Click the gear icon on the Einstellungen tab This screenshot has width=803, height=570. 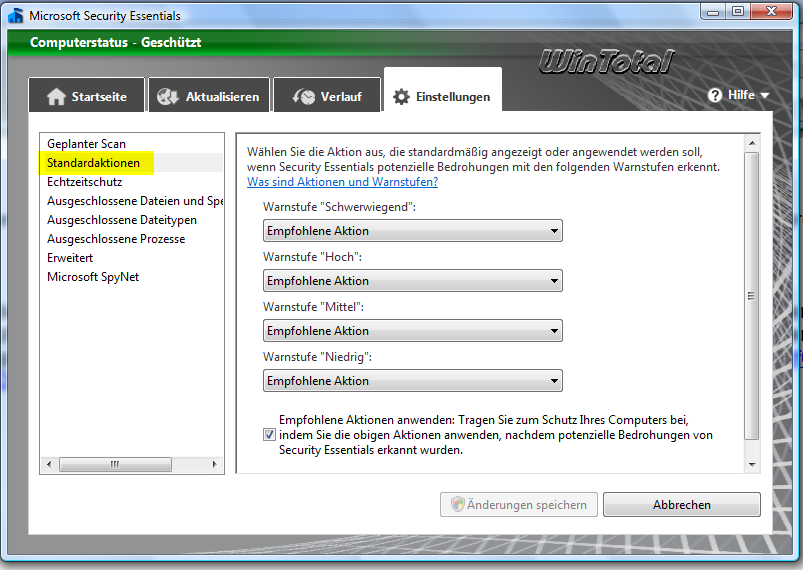click(x=402, y=97)
